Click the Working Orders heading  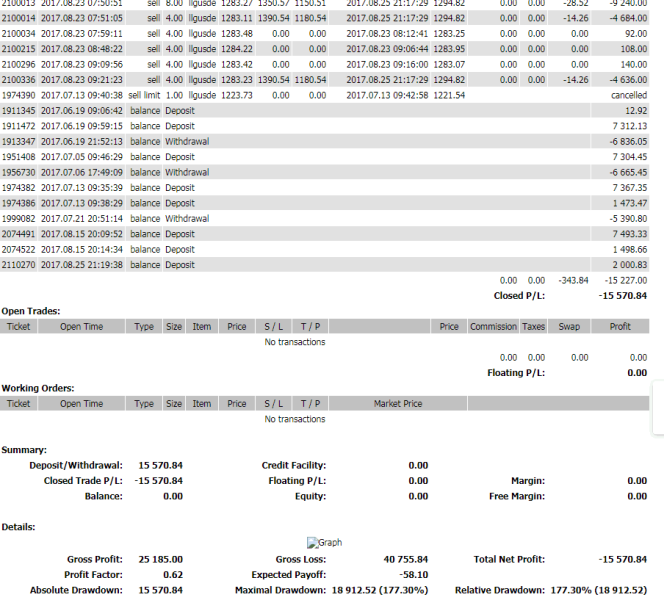[x=38, y=388]
